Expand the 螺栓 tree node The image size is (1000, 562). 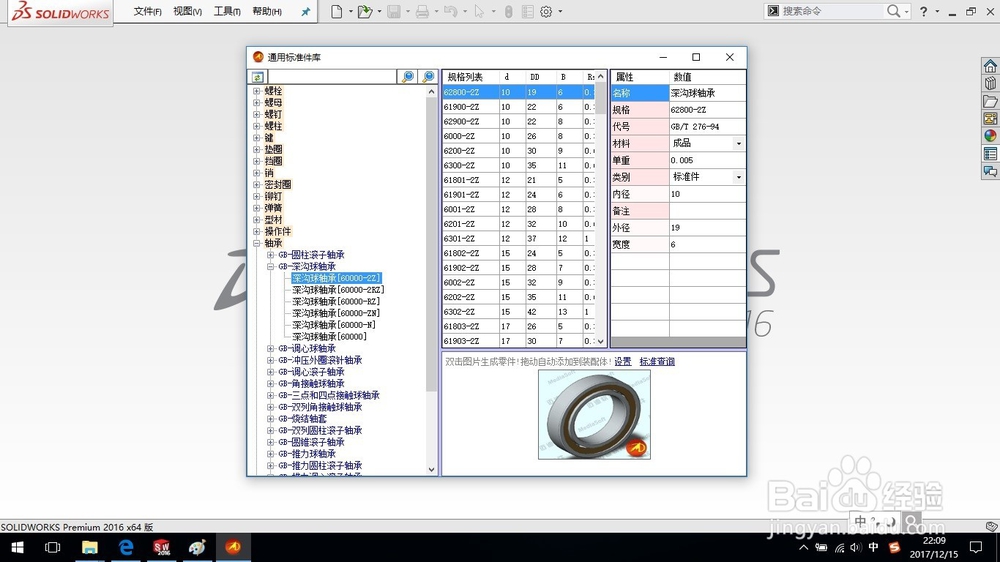(x=256, y=91)
